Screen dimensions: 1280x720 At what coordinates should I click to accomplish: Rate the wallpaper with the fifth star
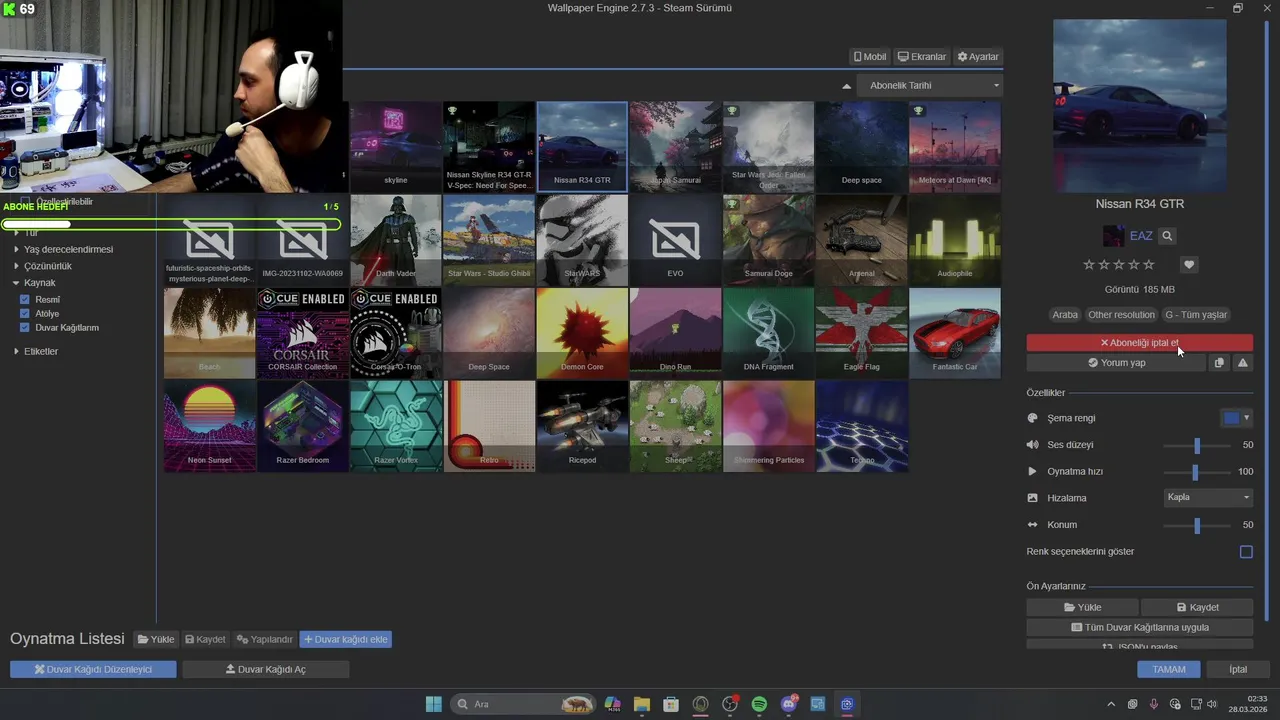(1149, 265)
